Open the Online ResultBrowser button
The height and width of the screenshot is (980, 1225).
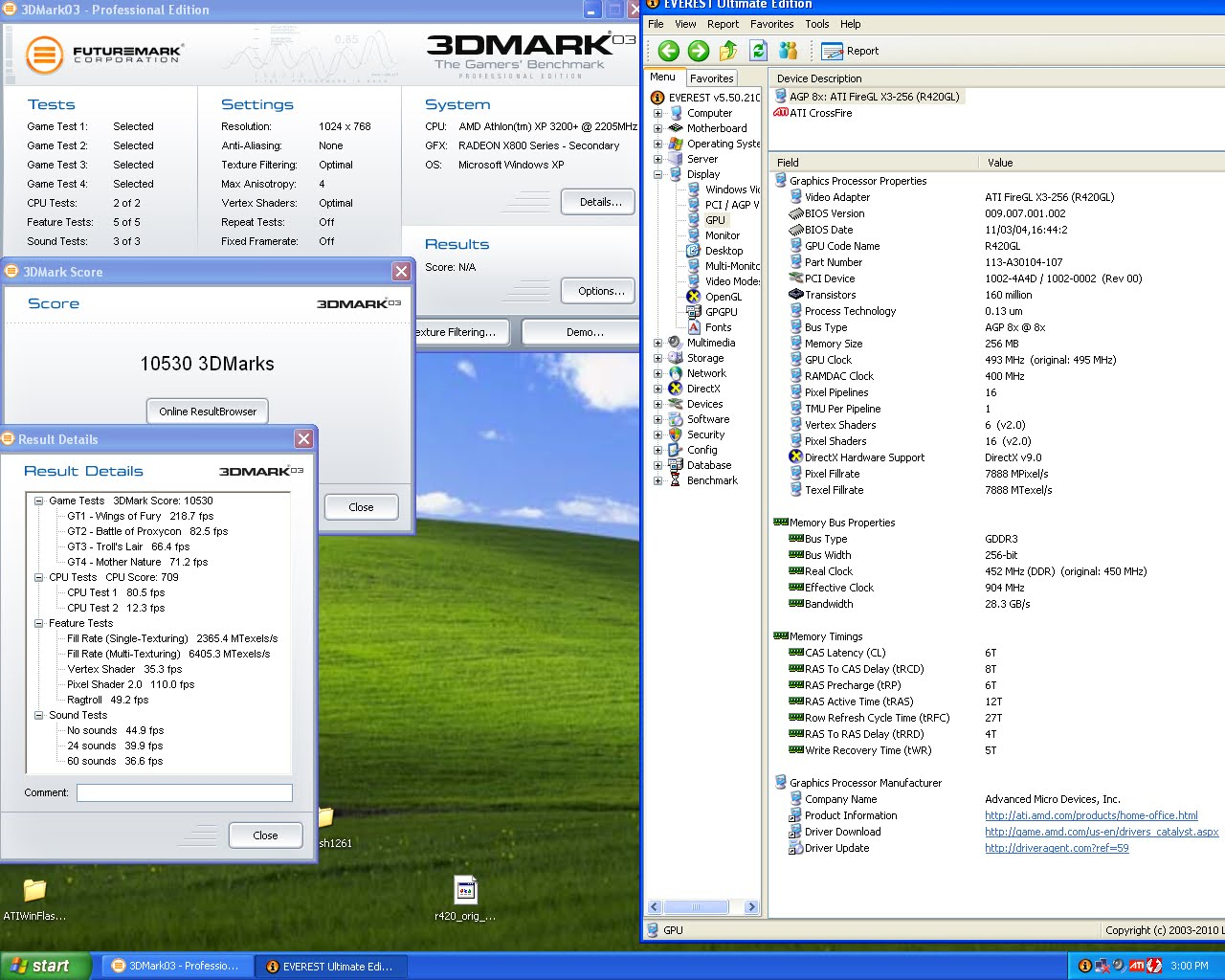[x=208, y=412]
